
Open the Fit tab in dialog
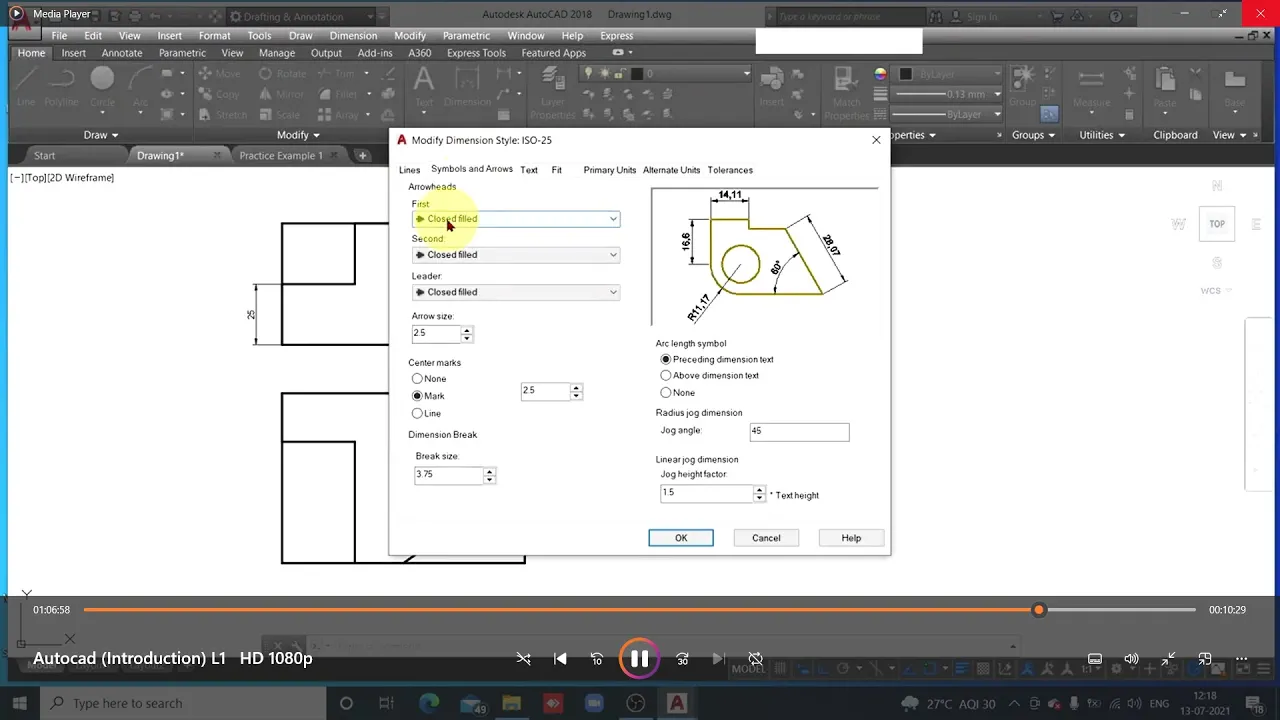click(557, 170)
